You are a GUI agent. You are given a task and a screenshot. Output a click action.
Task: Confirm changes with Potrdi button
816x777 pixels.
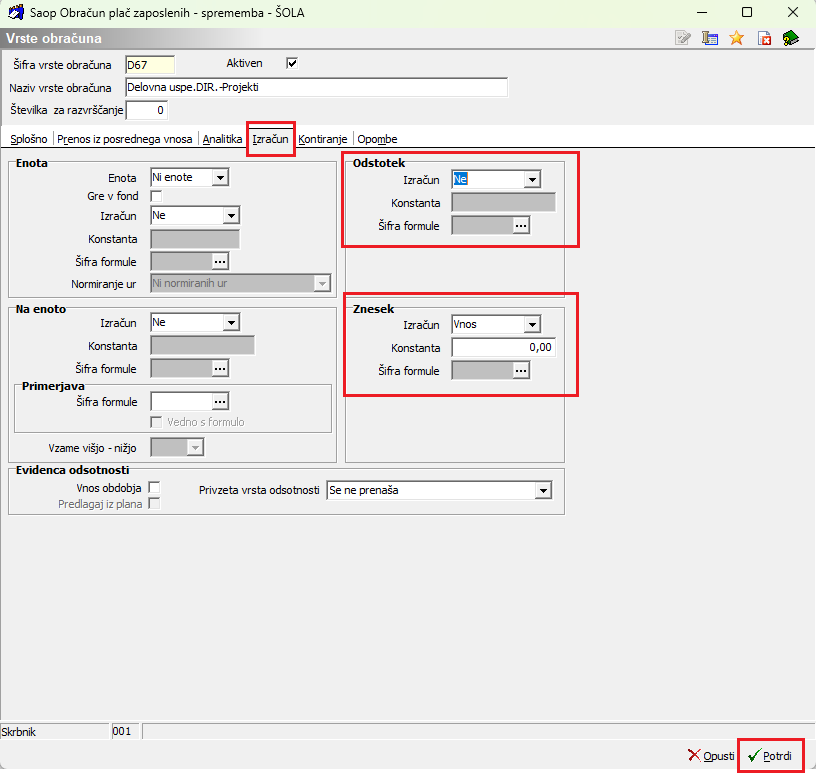coord(770,756)
